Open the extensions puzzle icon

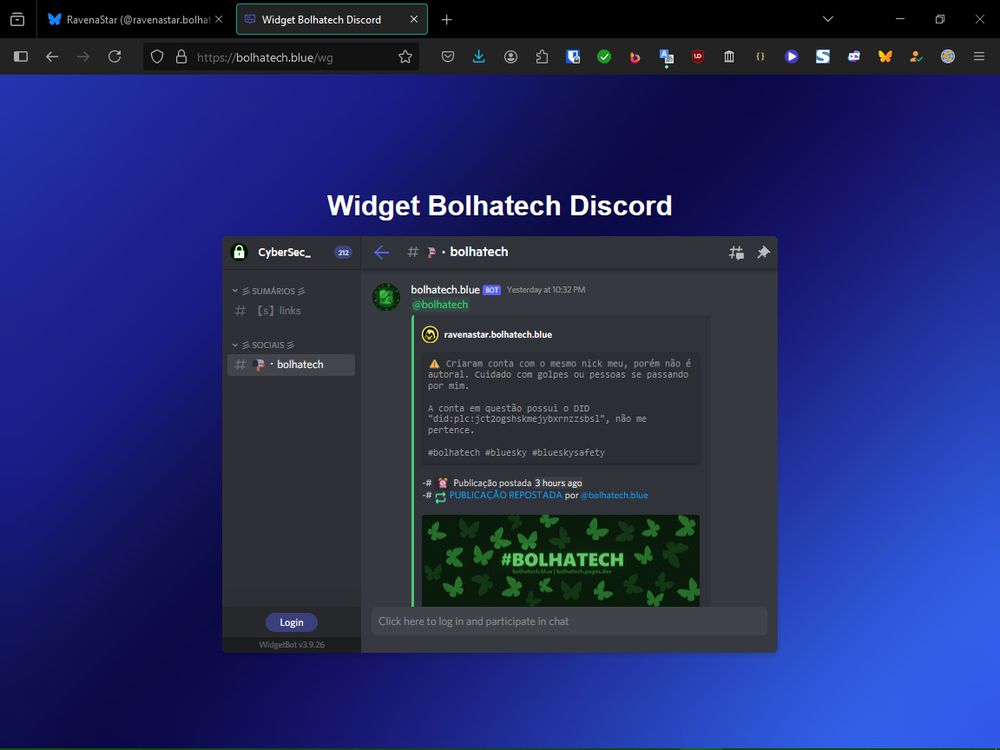(541, 57)
